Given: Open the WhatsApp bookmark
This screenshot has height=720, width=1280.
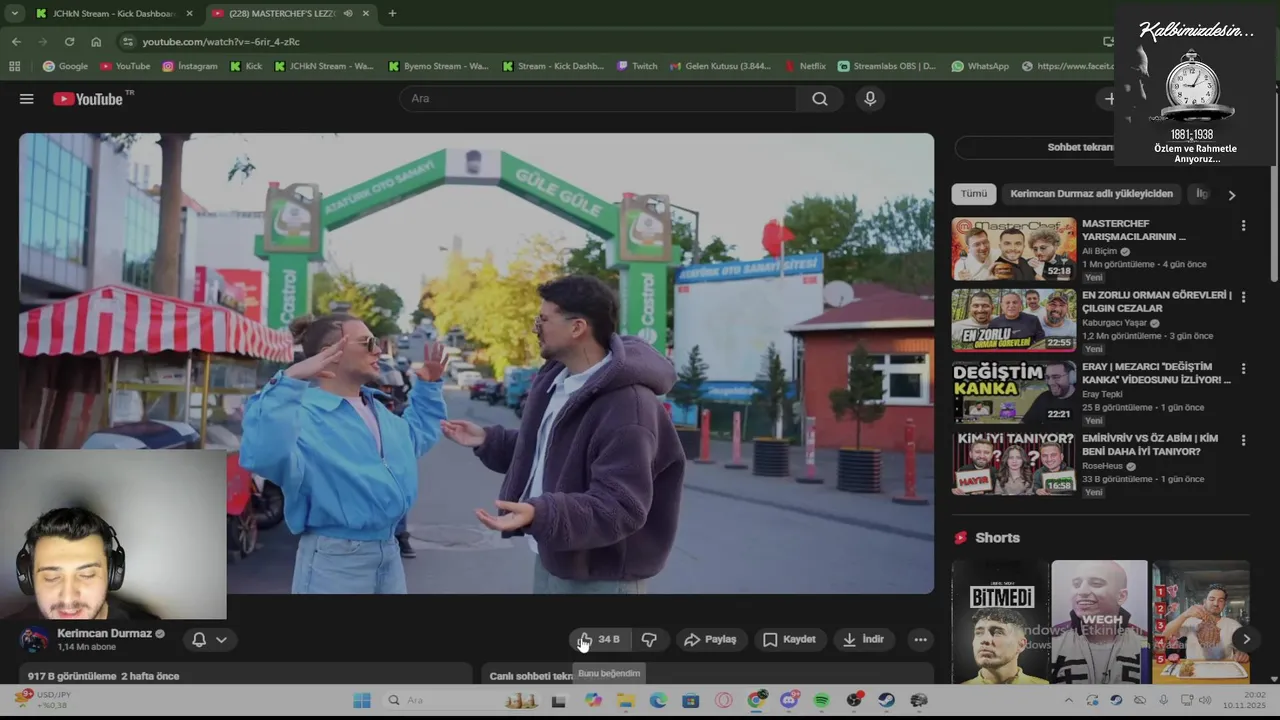Looking at the screenshot, I should [980, 66].
